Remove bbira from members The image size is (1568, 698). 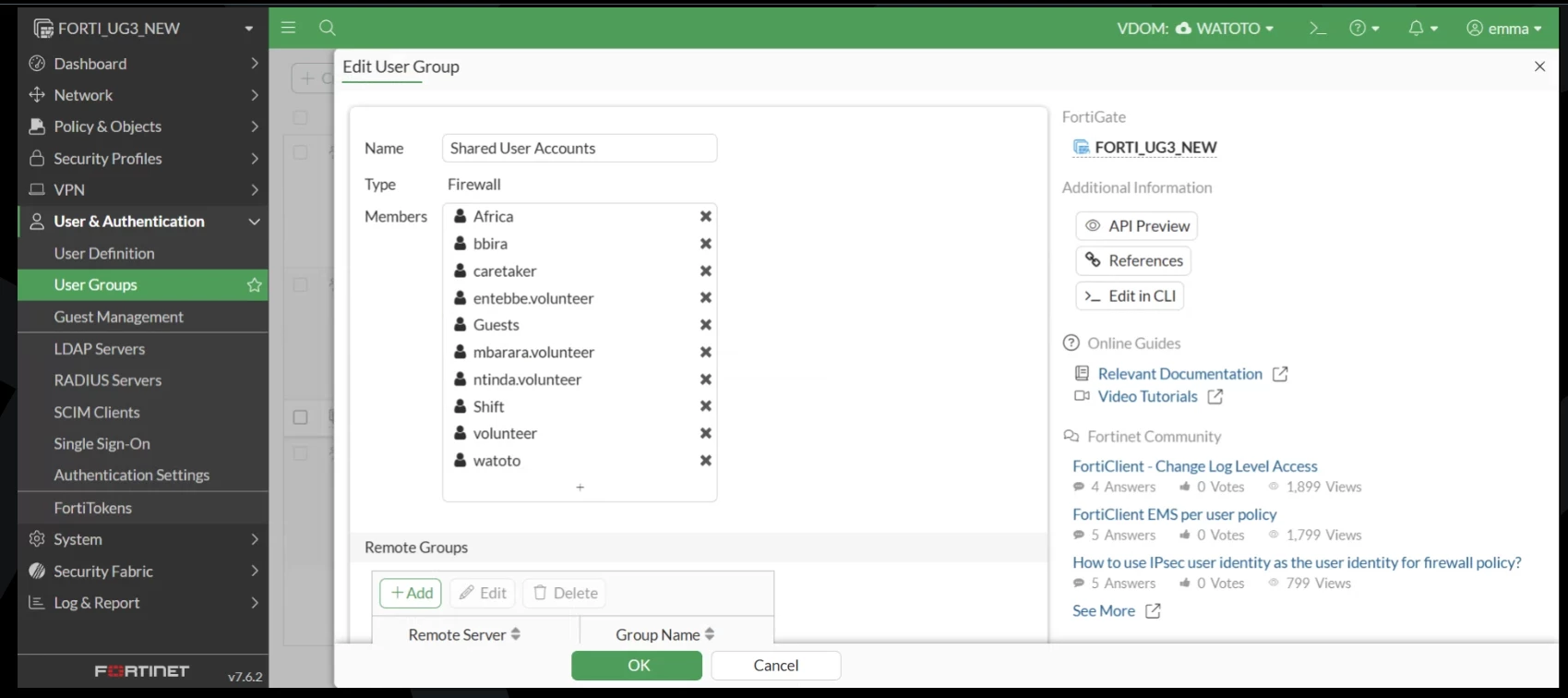pyautogui.click(x=705, y=244)
